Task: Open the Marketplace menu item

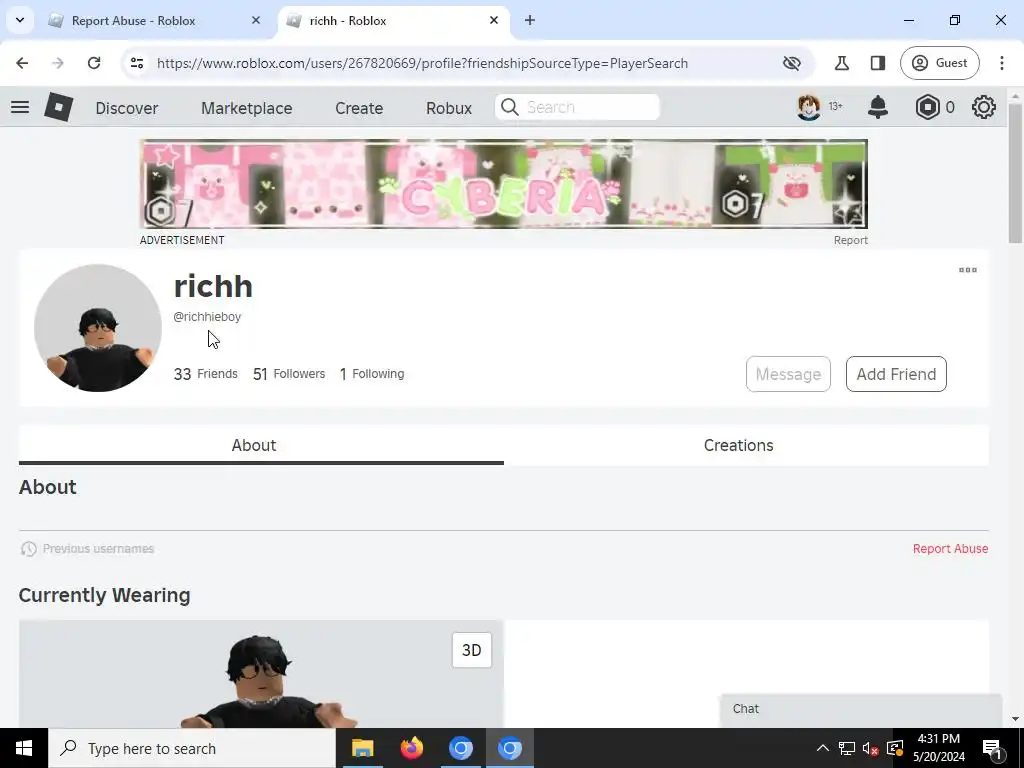Action: [247, 108]
